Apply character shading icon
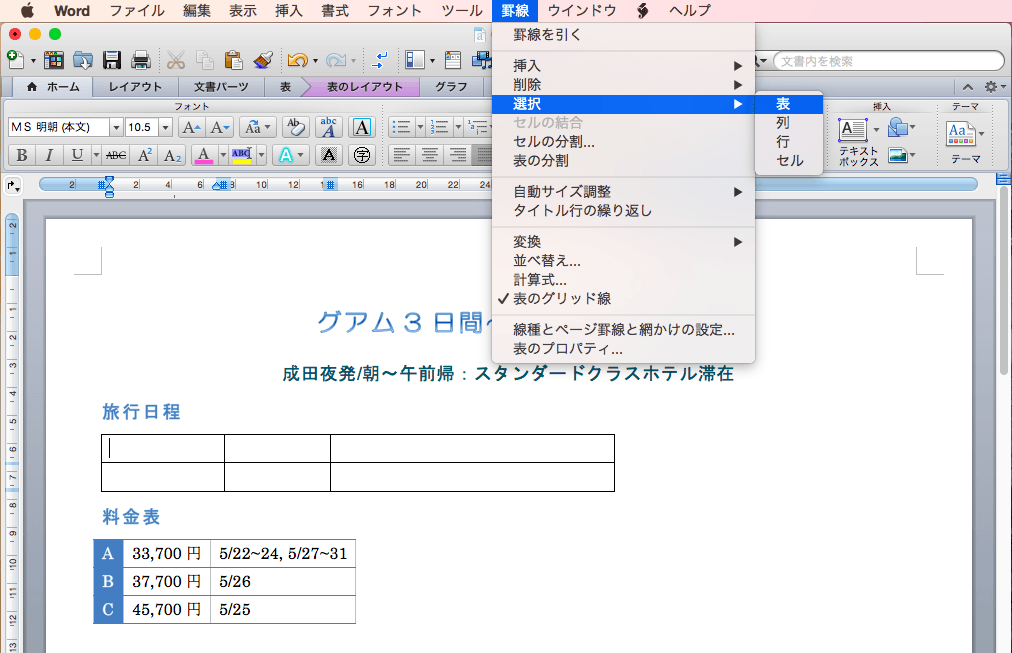1012x653 pixels. [329, 155]
